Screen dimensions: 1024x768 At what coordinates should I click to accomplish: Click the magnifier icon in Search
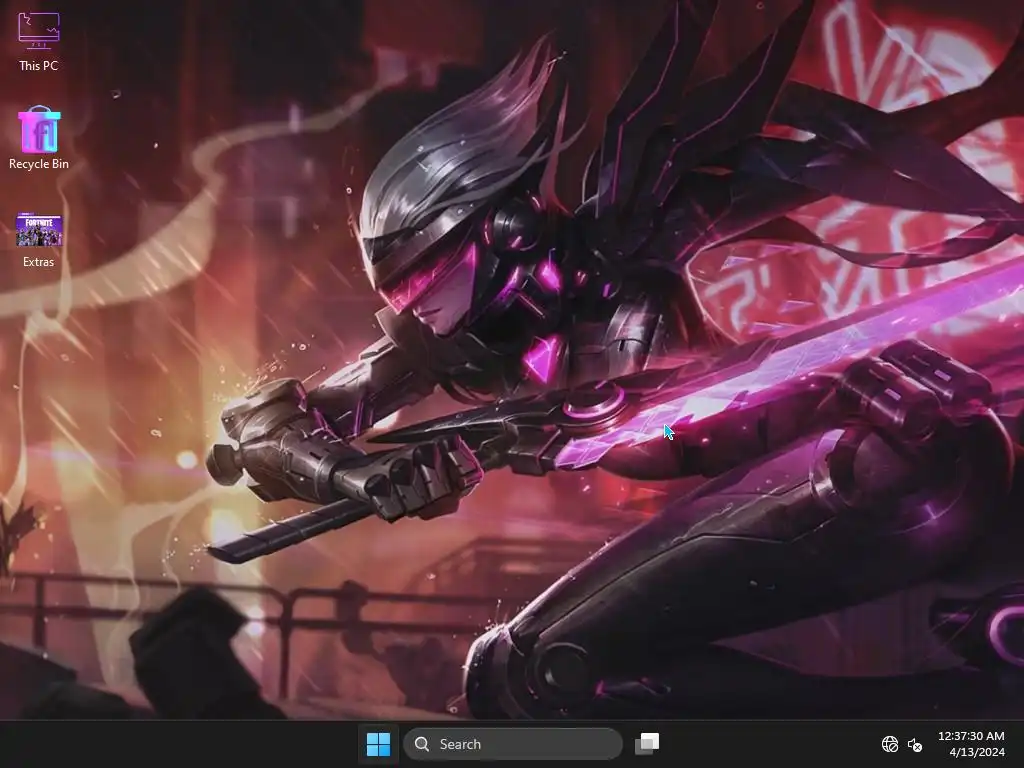(422, 744)
